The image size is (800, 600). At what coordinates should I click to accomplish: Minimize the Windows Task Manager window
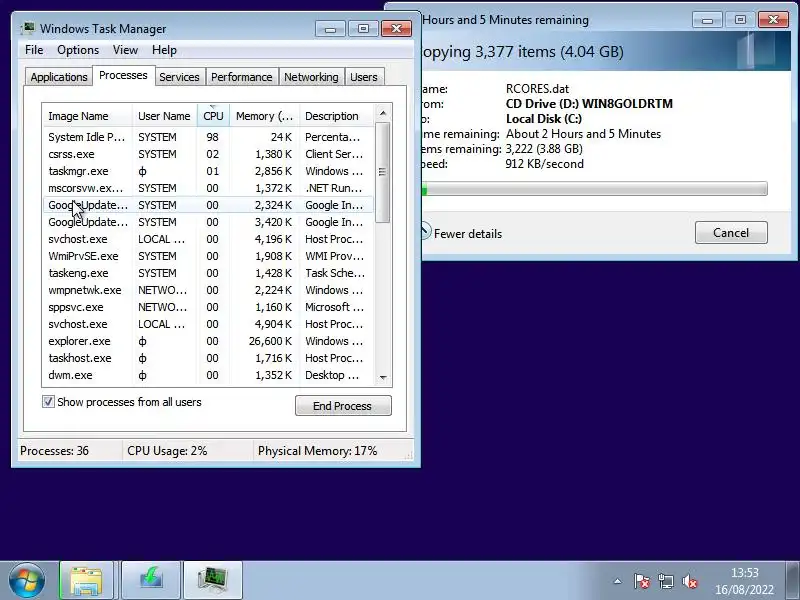[330, 29]
